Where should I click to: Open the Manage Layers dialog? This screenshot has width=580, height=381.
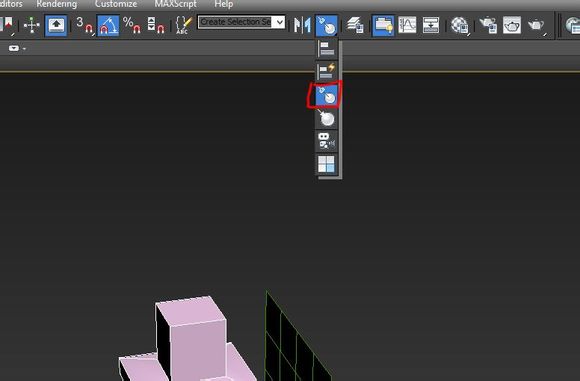pyautogui.click(x=355, y=25)
